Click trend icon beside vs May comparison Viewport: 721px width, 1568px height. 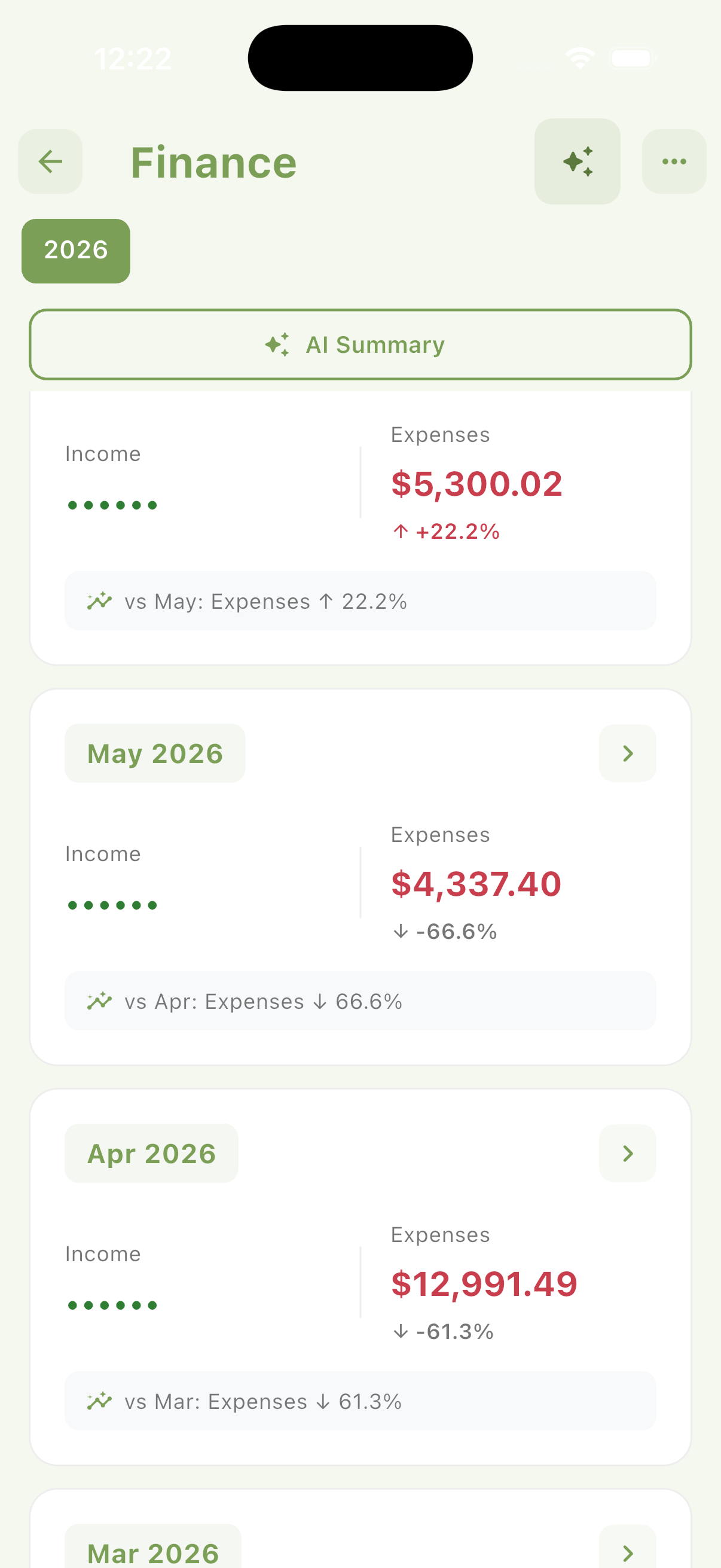tap(99, 601)
